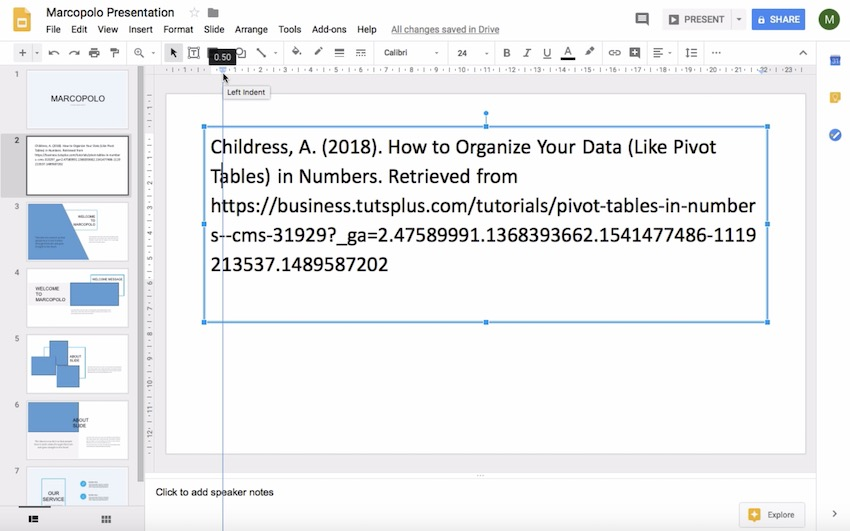Select the Text box tool
Viewport: 850px width, 531px height.
point(194,53)
